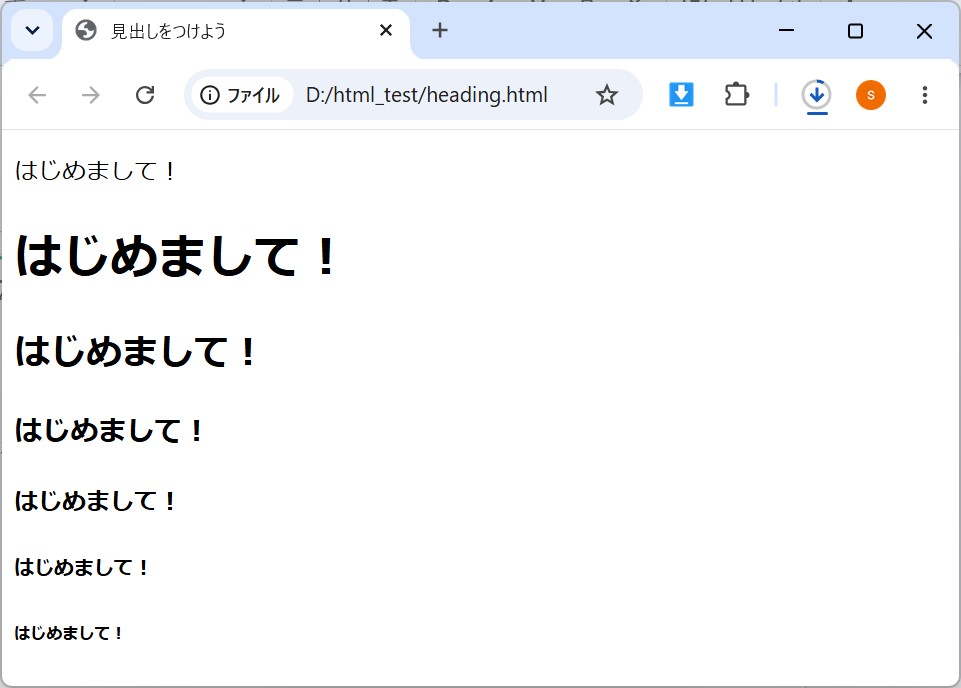The height and width of the screenshot is (688, 961).
Task: Click the largest h1 はじめまして！ heading
Action: point(175,256)
